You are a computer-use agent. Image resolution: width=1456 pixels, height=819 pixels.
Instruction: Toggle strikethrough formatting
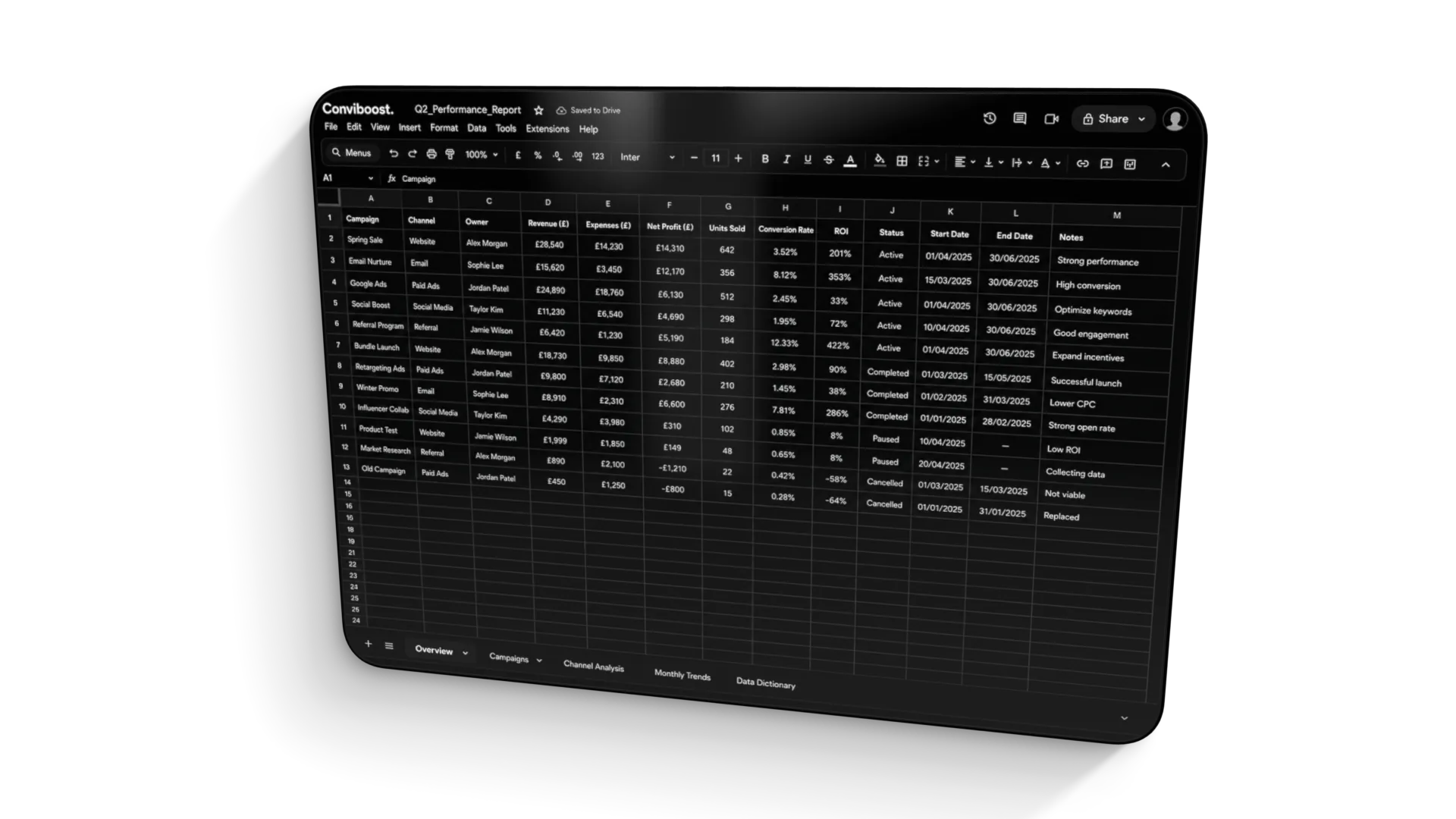tap(829, 160)
